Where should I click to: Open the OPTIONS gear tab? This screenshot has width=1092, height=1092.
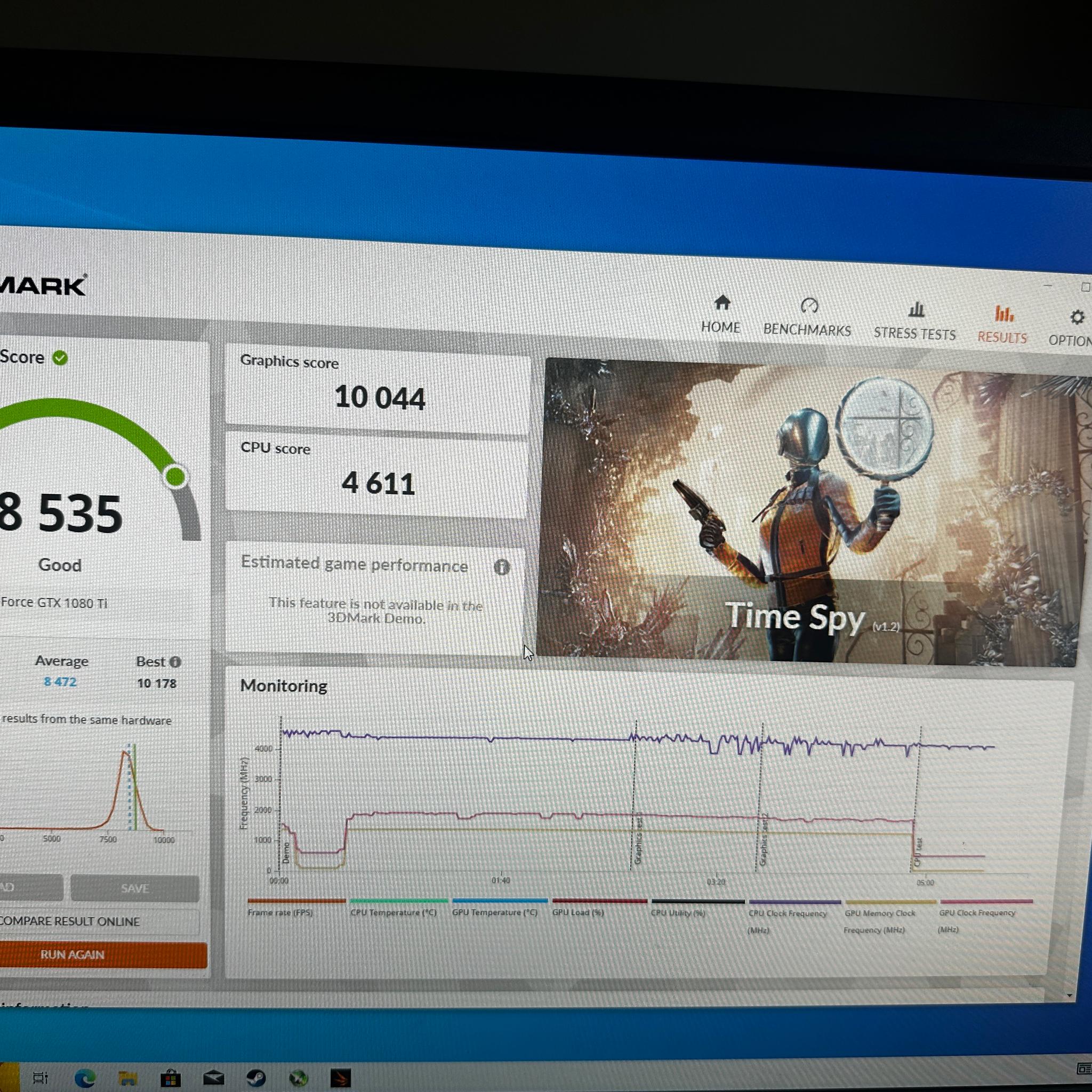[x=1071, y=328]
